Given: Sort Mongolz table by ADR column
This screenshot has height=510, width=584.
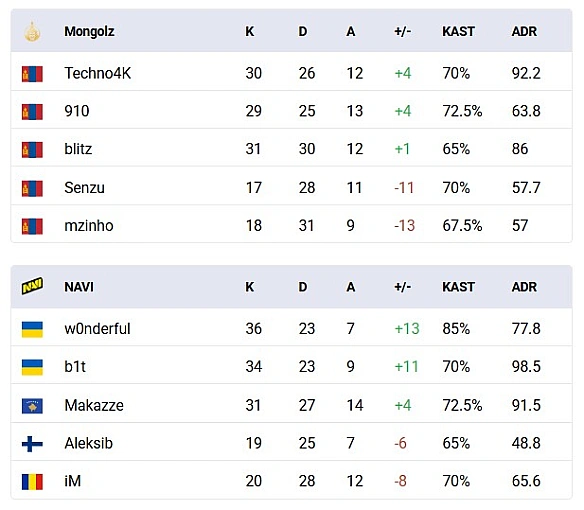Looking at the screenshot, I should [524, 31].
